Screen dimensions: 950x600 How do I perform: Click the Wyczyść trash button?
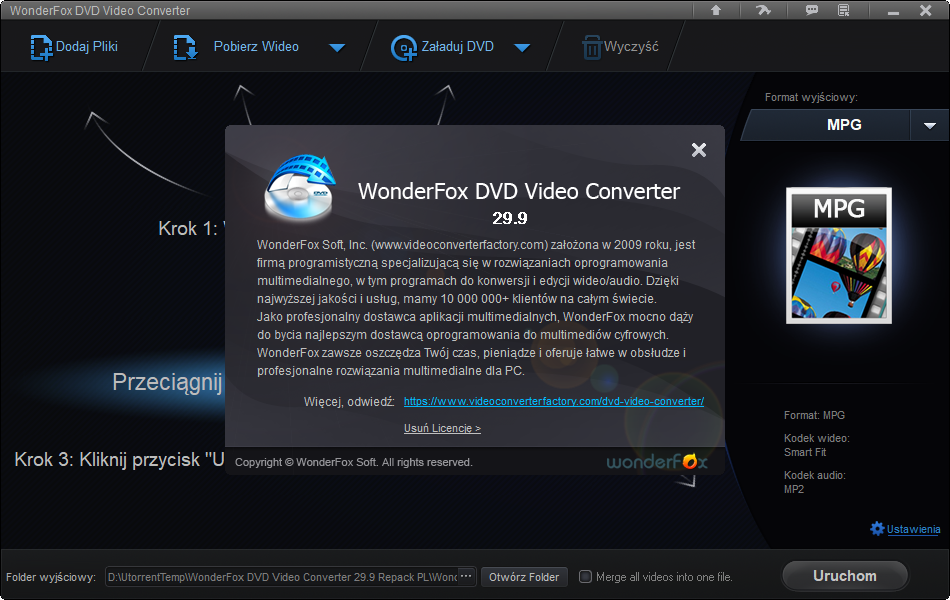[x=620, y=47]
